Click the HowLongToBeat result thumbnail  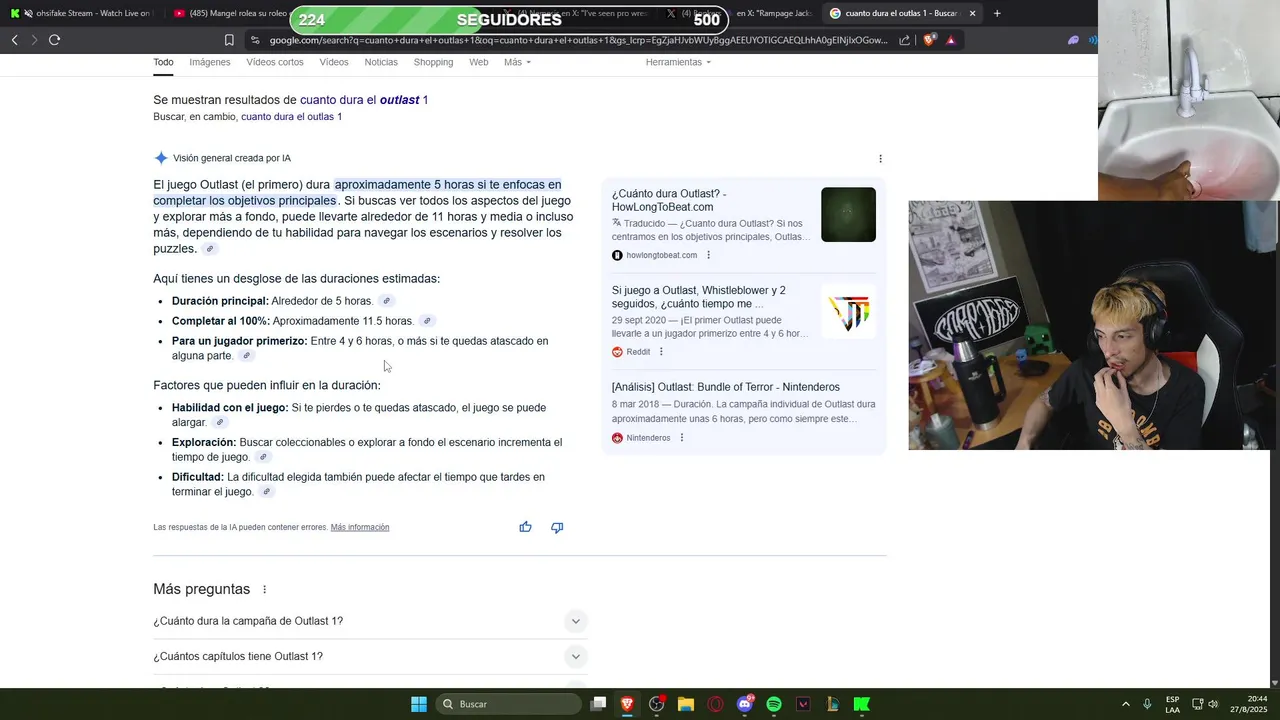click(848, 214)
